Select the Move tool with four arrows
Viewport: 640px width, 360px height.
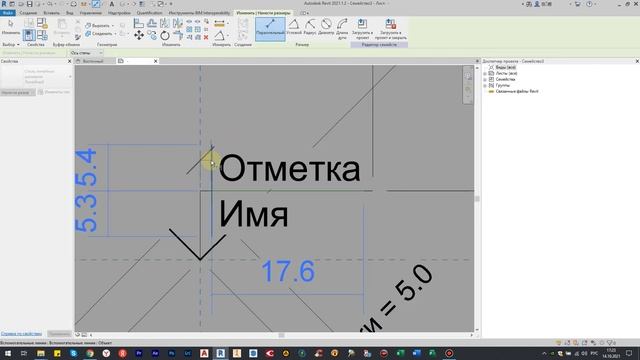click(139, 36)
